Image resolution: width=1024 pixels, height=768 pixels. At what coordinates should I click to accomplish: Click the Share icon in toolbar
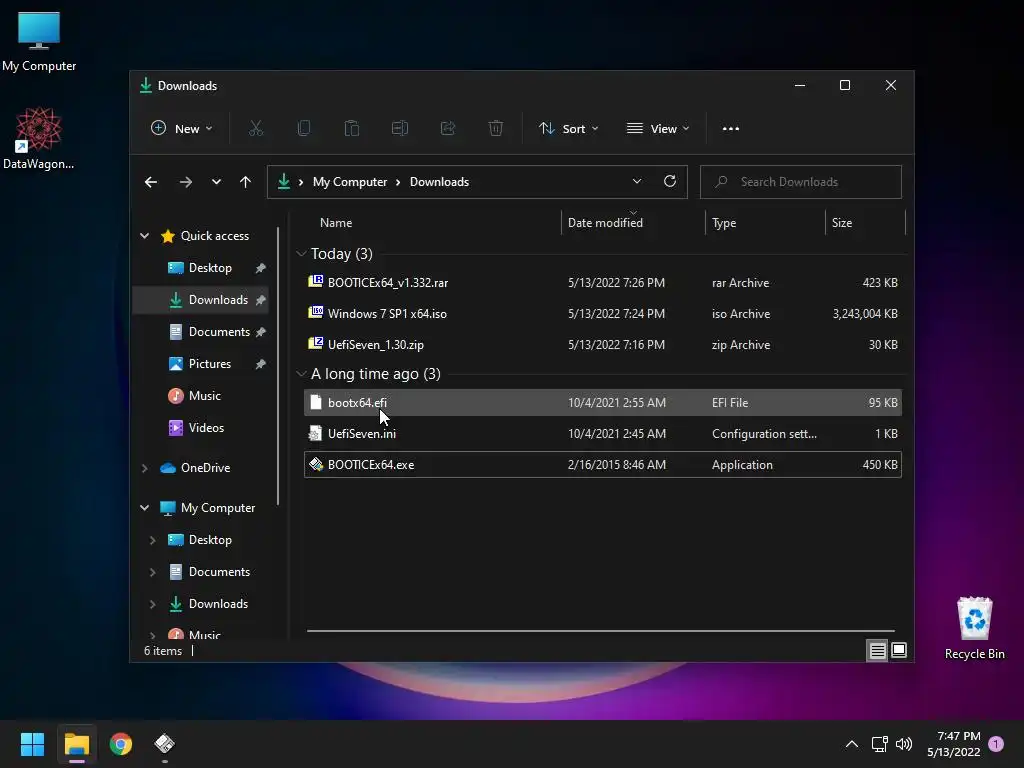point(448,129)
